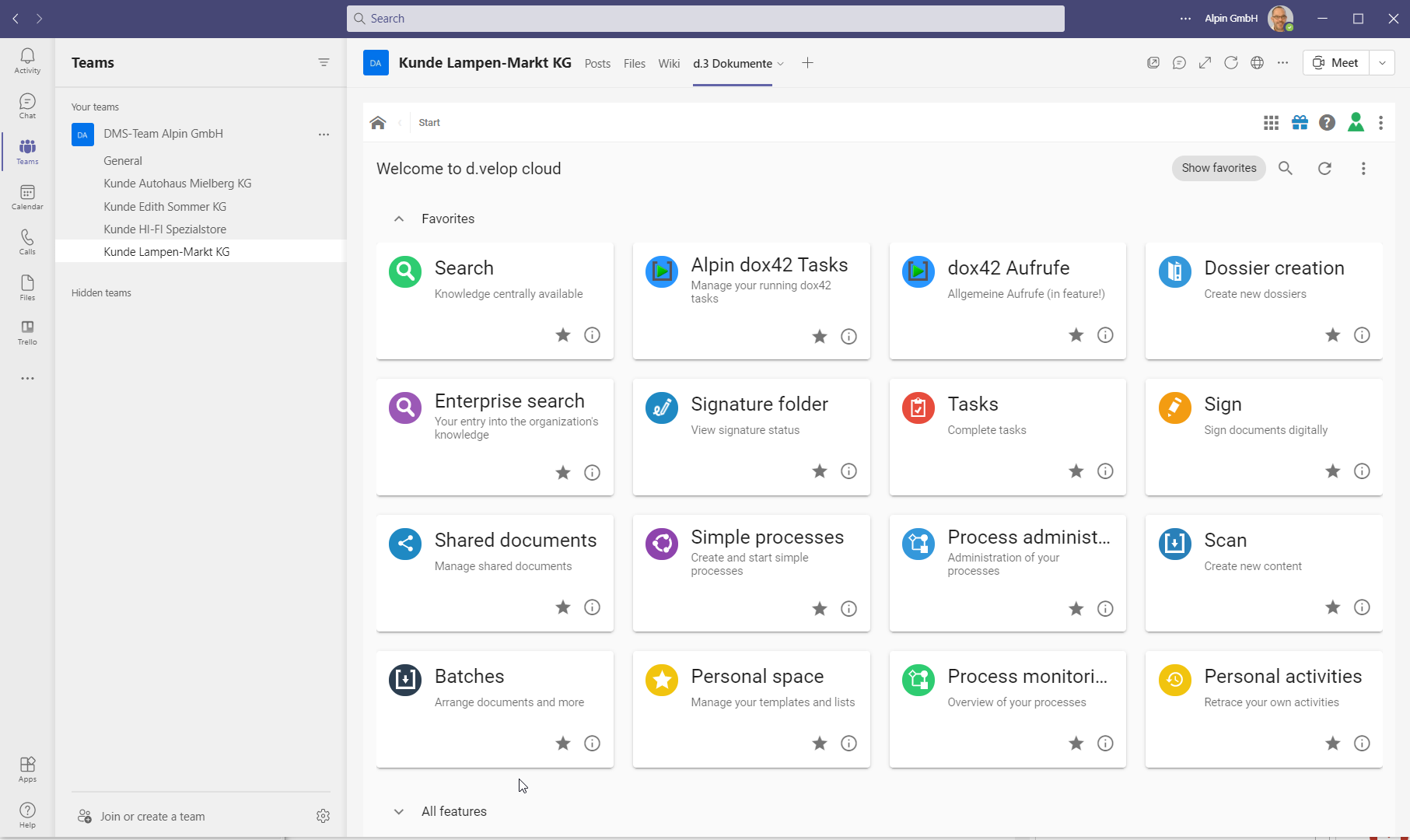Toggle favorite star on Alpin dox42 Tasks
This screenshot has width=1410, height=840.
point(820,337)
